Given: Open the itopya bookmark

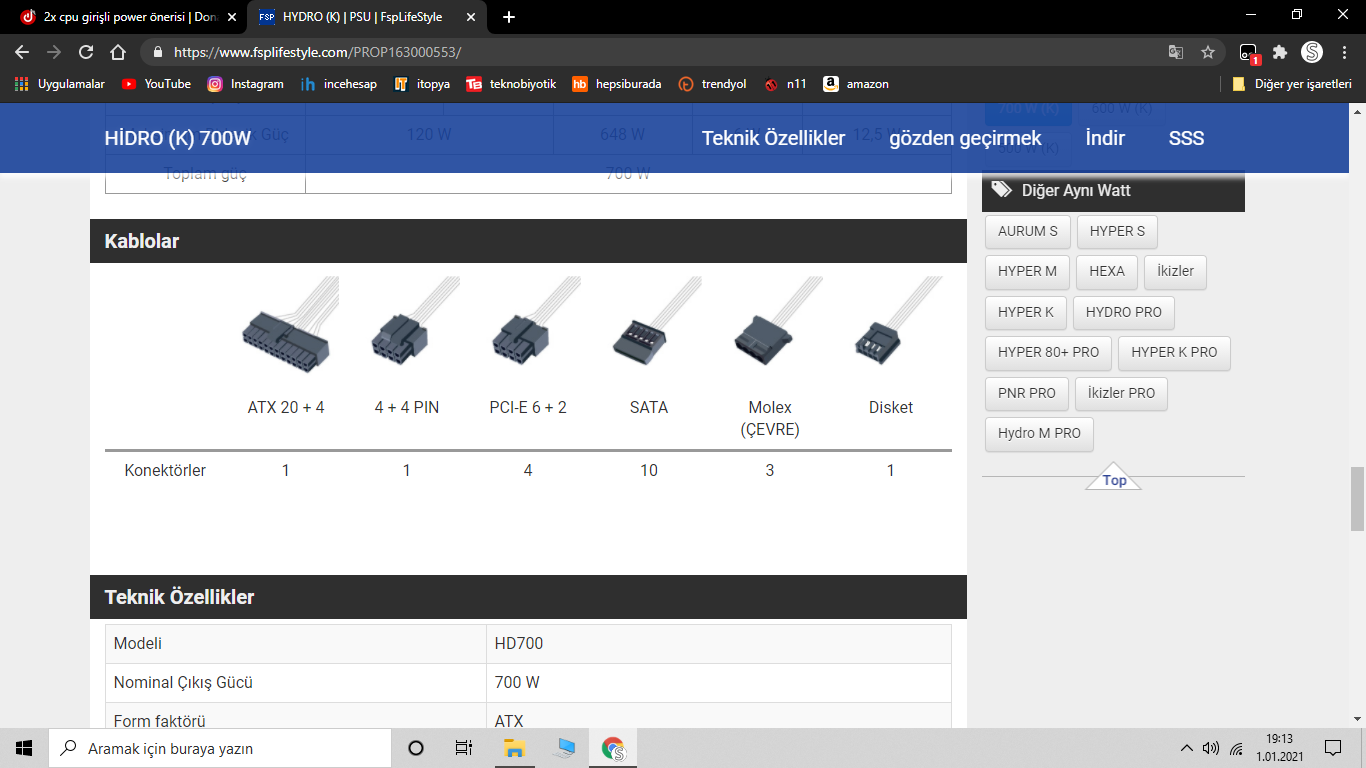Looking at the screenshot, I should 422,84.
